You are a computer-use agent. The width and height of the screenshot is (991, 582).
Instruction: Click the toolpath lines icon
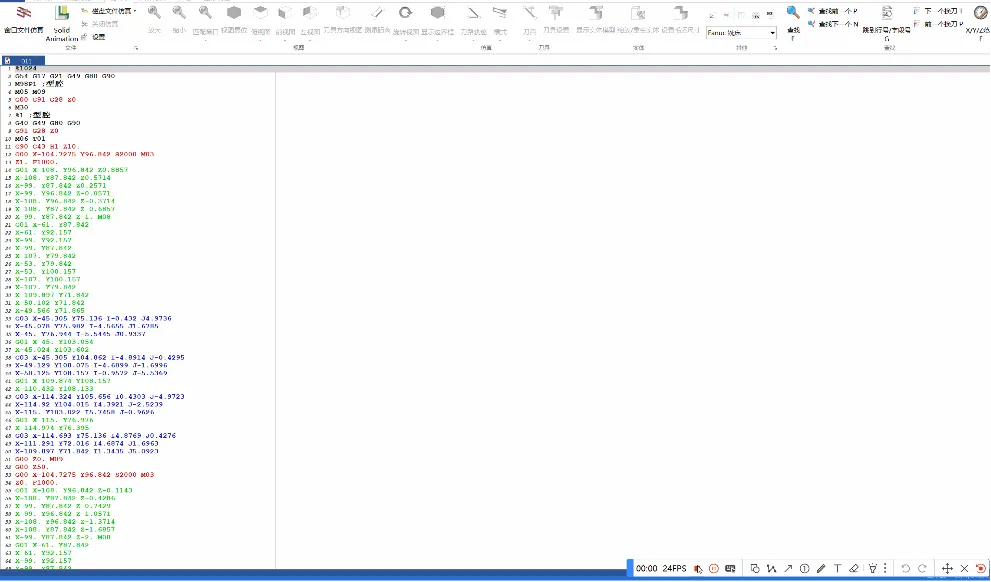pyautogui.click(x=473, y=12)
